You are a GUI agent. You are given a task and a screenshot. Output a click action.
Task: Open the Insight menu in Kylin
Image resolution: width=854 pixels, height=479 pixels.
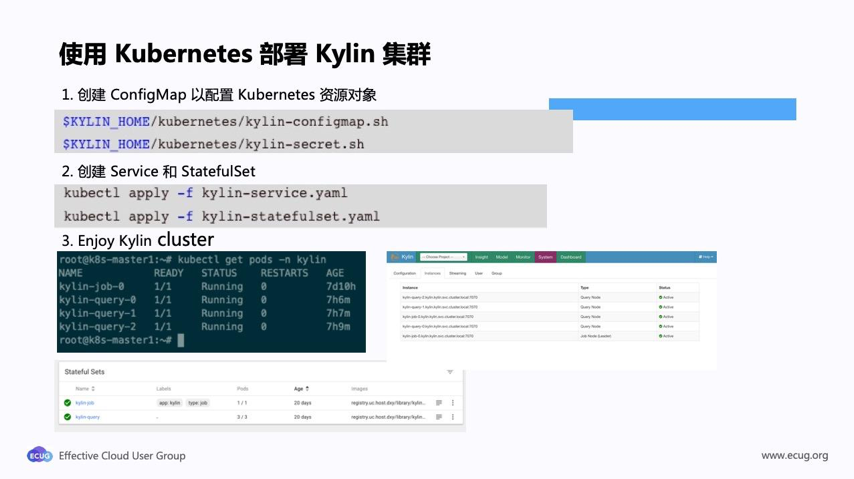[x=481, y=257]
